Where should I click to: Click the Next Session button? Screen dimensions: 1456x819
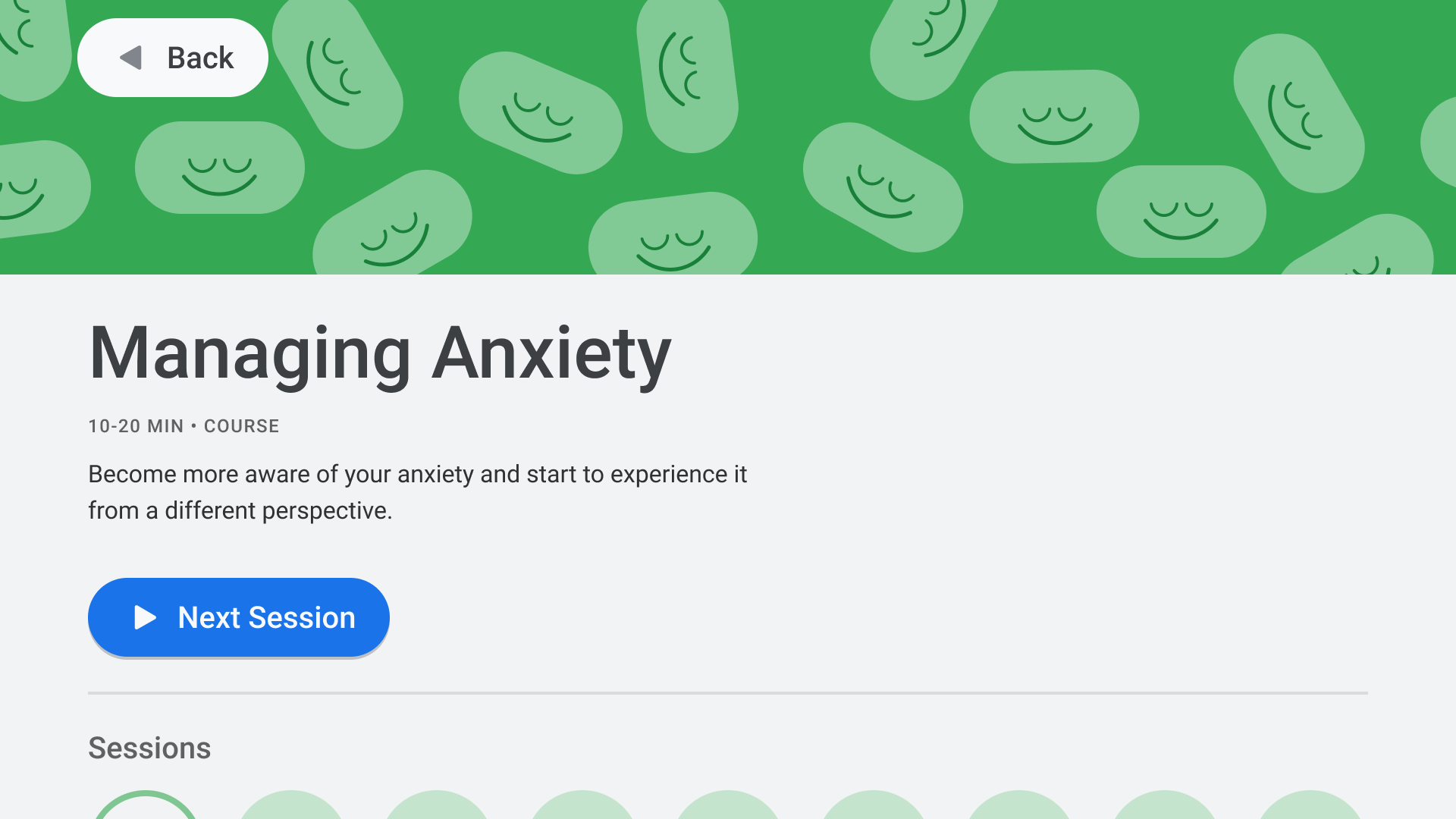239,616
